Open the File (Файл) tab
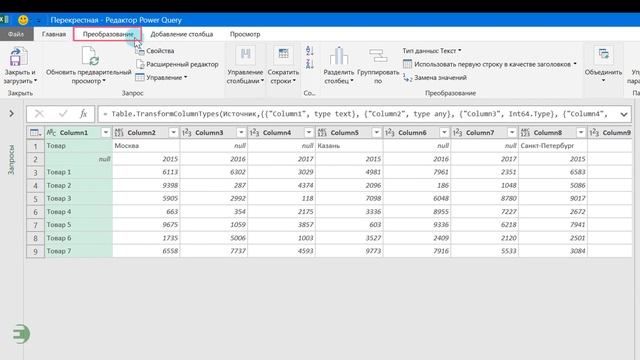The width and height of the screenshot is (640, 360). tap(16, 34)
